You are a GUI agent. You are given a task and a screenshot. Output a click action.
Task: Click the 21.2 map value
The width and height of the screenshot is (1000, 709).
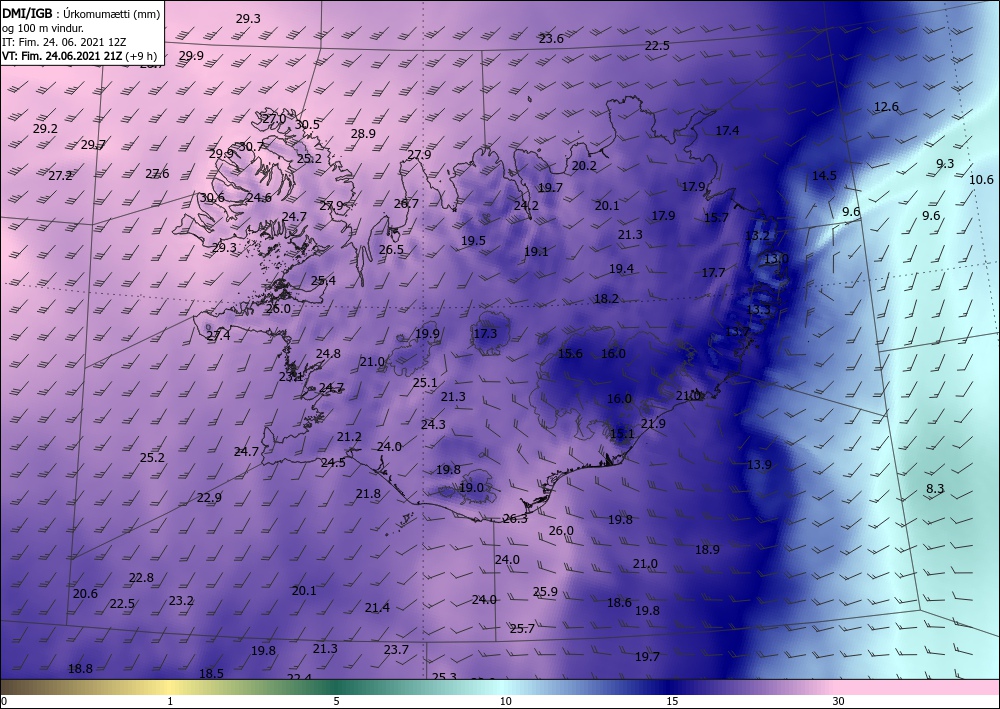point(349,437)
